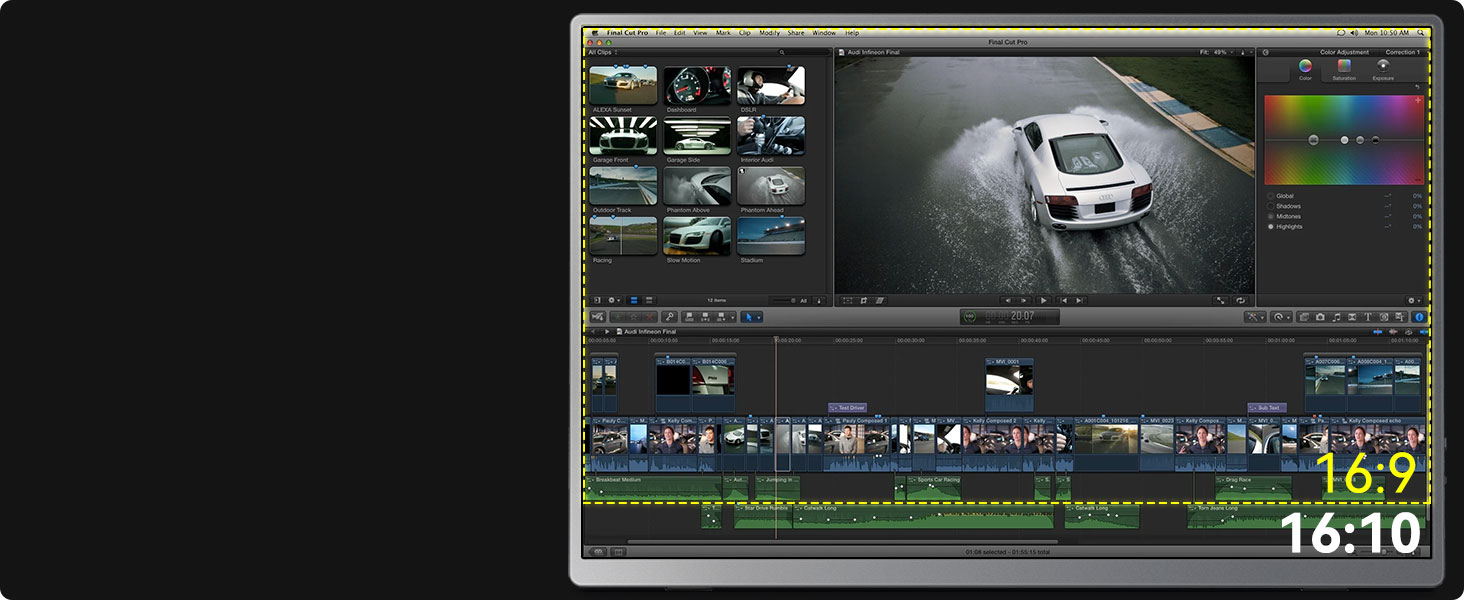Select the Shadows radio option
Viewport: 1464px width, 600px height.
1271,206
